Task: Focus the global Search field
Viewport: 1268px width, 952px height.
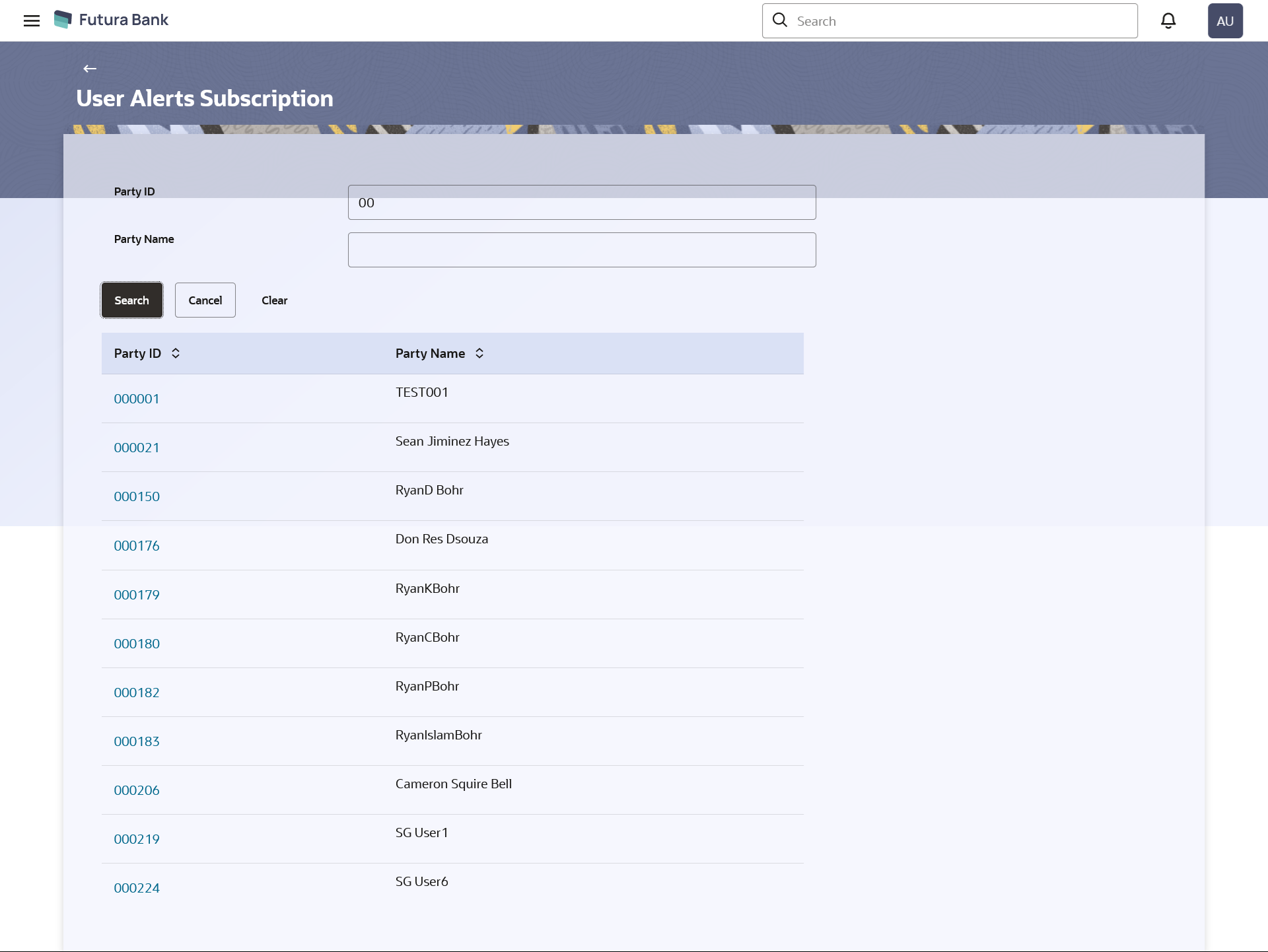Action: 961,21
